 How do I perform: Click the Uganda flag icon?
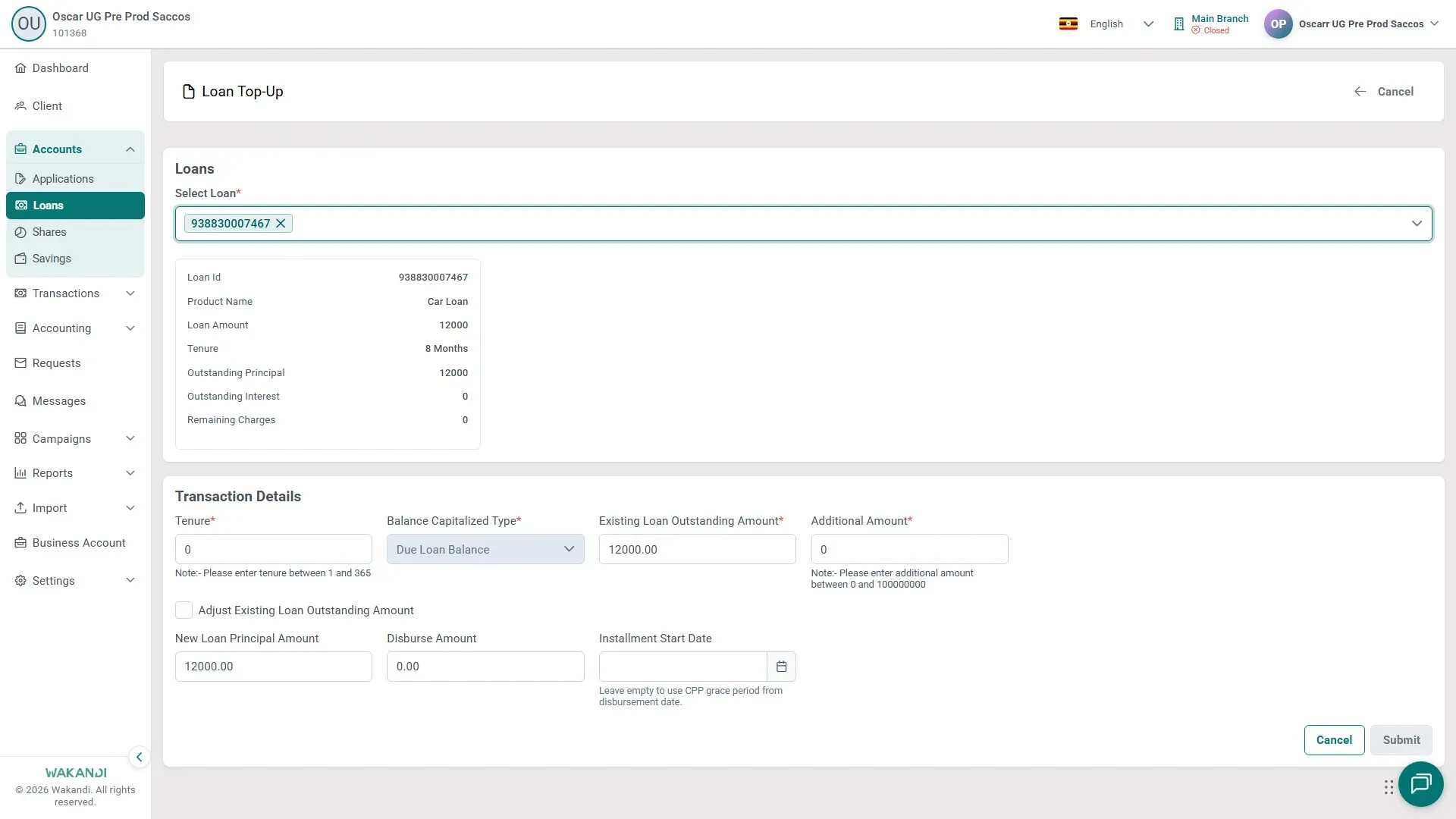click(1068, 24)
